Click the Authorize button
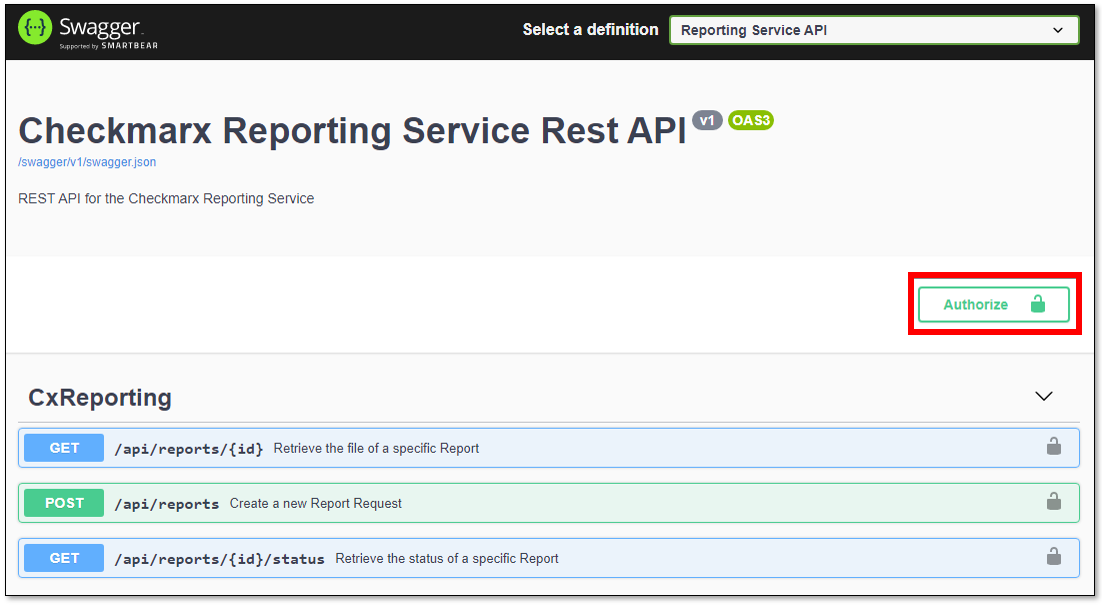 click(994, 304)
